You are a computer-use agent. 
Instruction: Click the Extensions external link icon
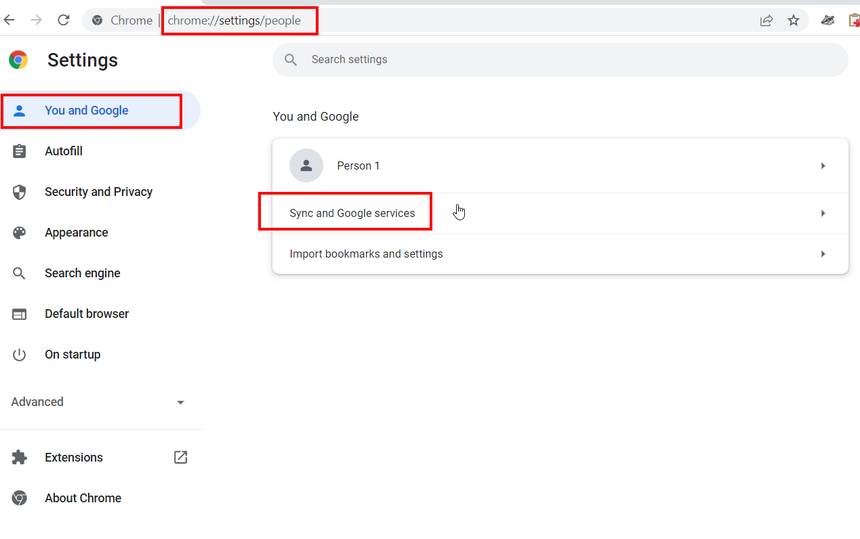(x=180, y=457)
